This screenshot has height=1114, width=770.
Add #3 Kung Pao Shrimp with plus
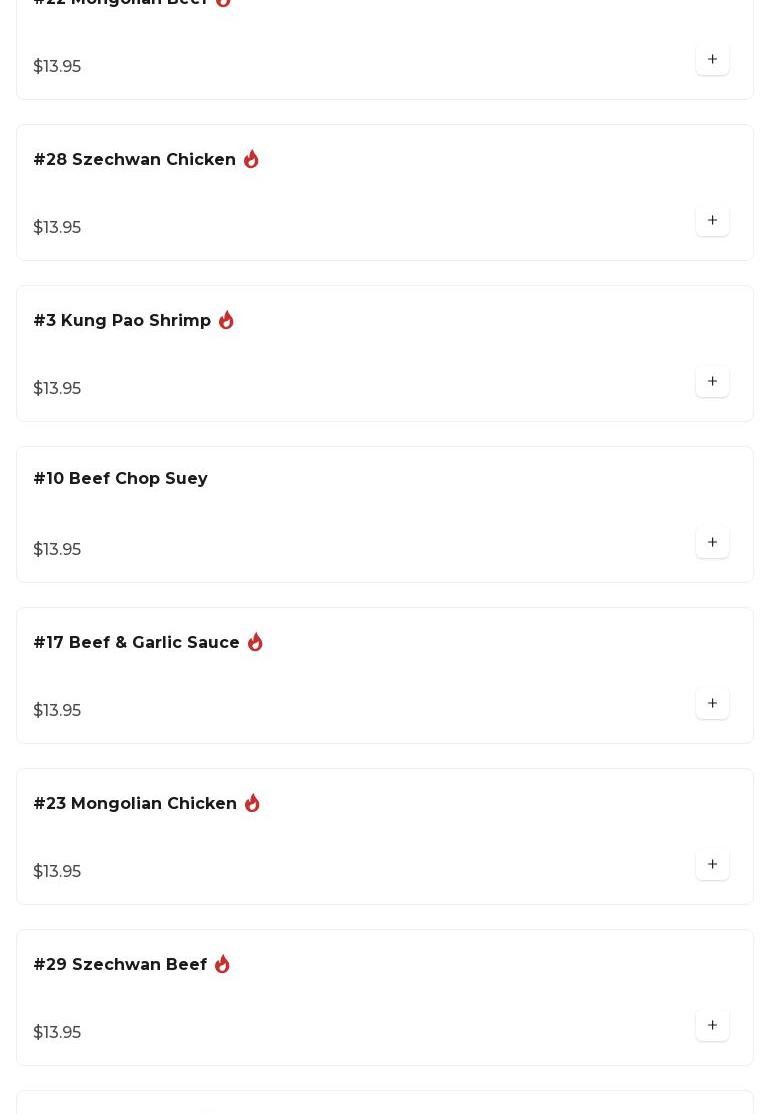(x=712, y=381)
